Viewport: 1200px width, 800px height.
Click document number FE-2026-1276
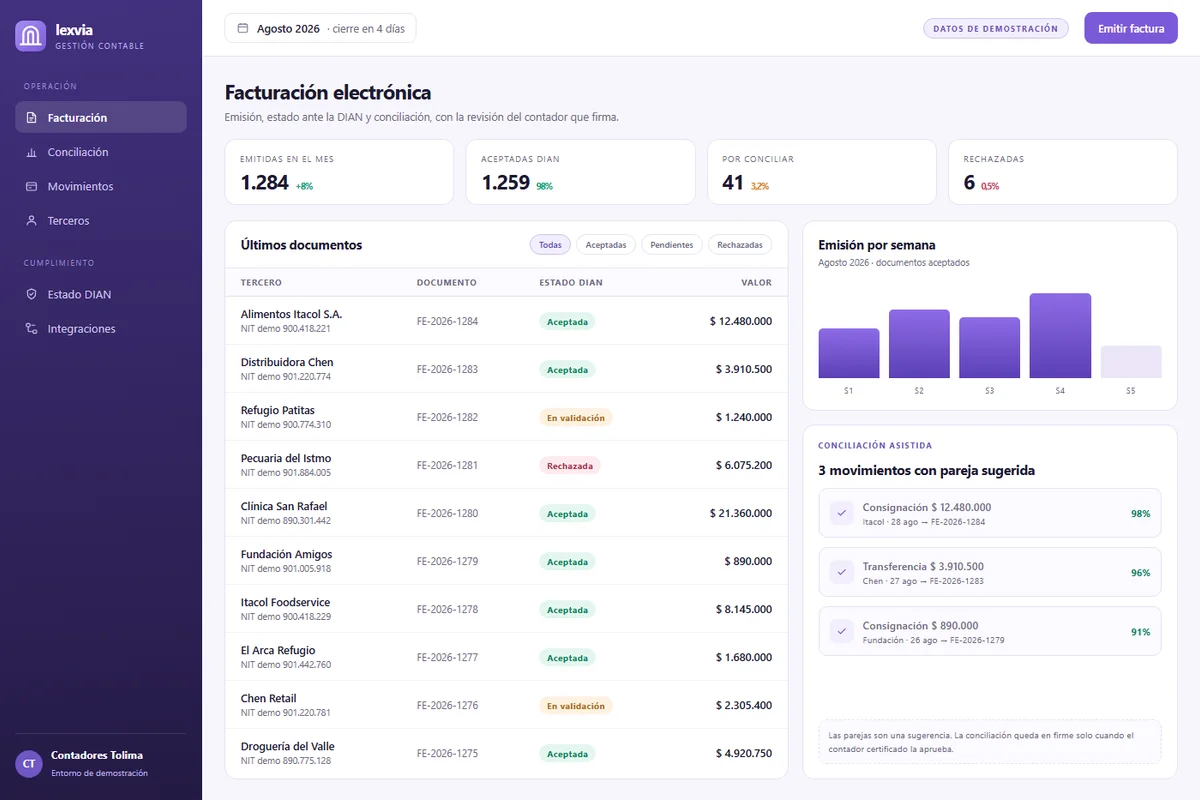coord(447,705)
